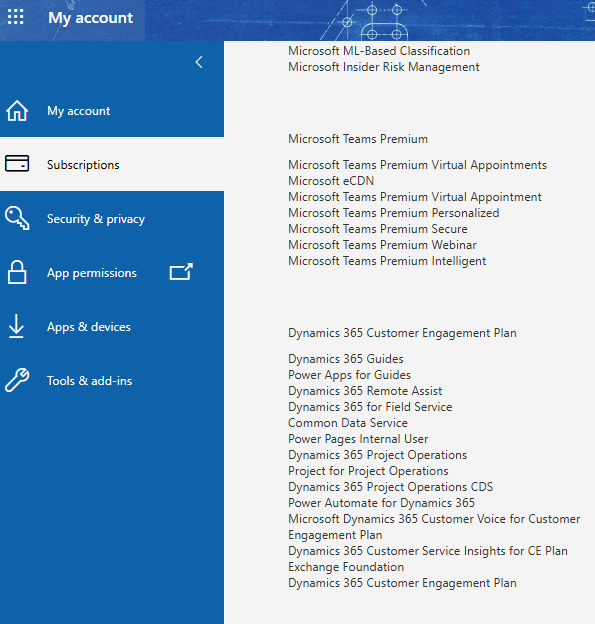The image size is (595, 624).
Task: Click Microsoft Teams Premium Virtual Appointments
Action: (x=417, y=165)
